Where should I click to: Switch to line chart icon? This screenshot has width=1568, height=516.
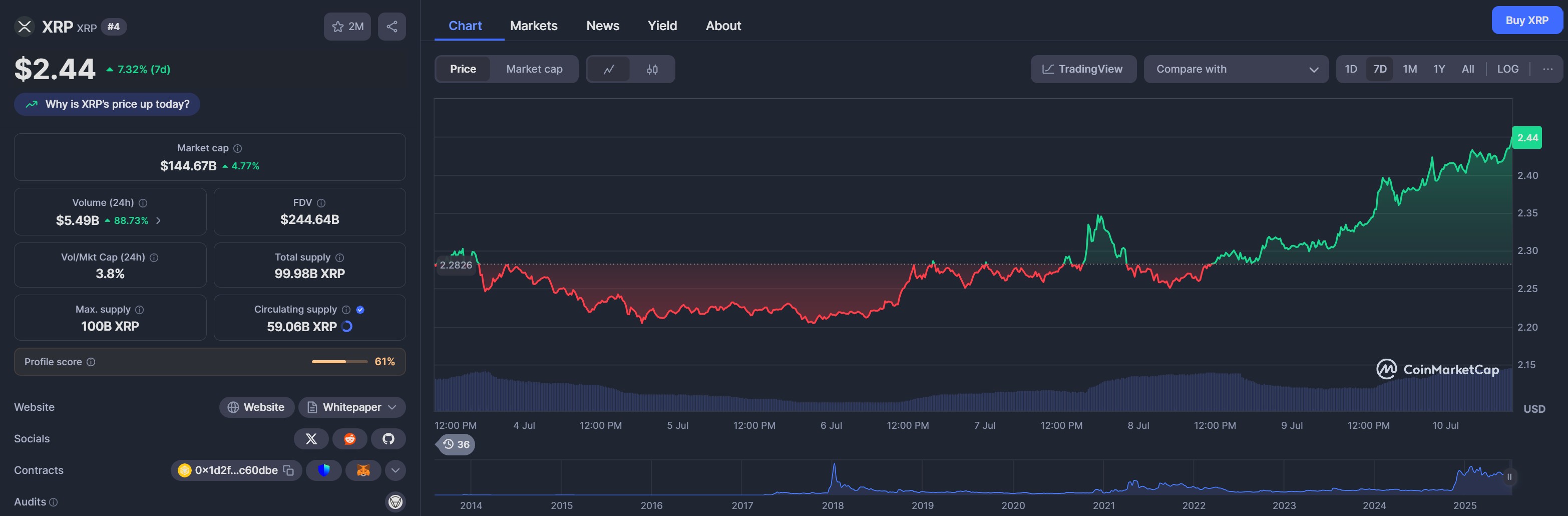(x=609, y=70)
